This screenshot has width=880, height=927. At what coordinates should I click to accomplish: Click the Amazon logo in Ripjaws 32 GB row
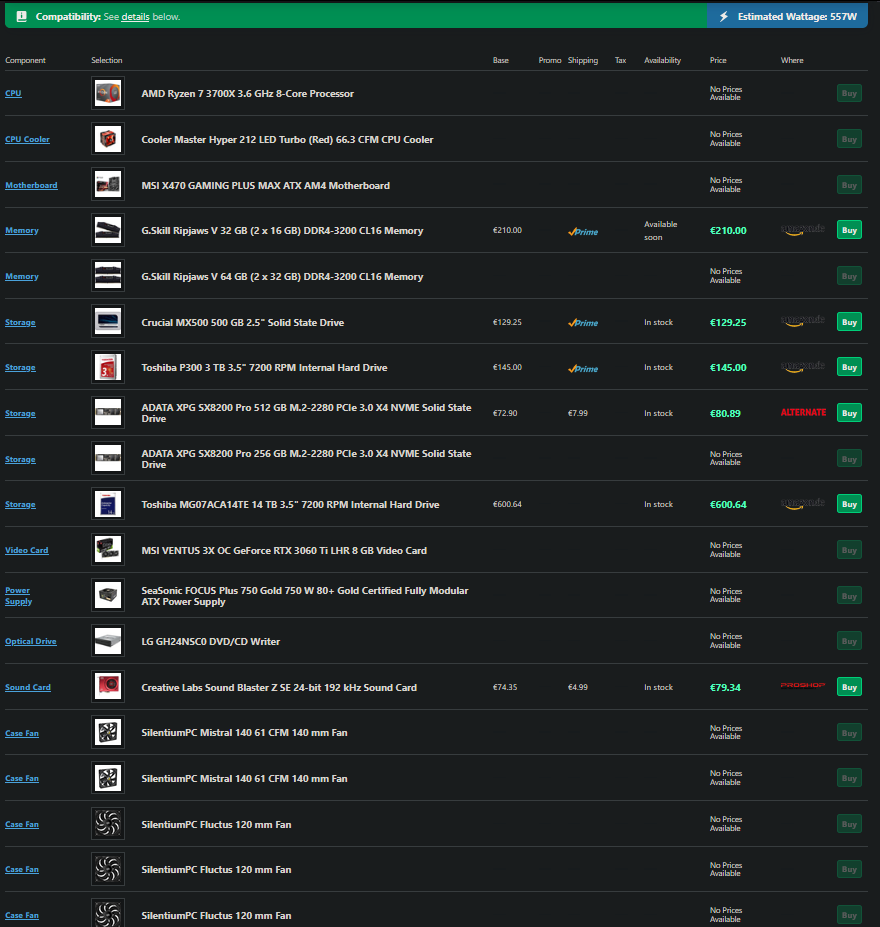(803, 230)
